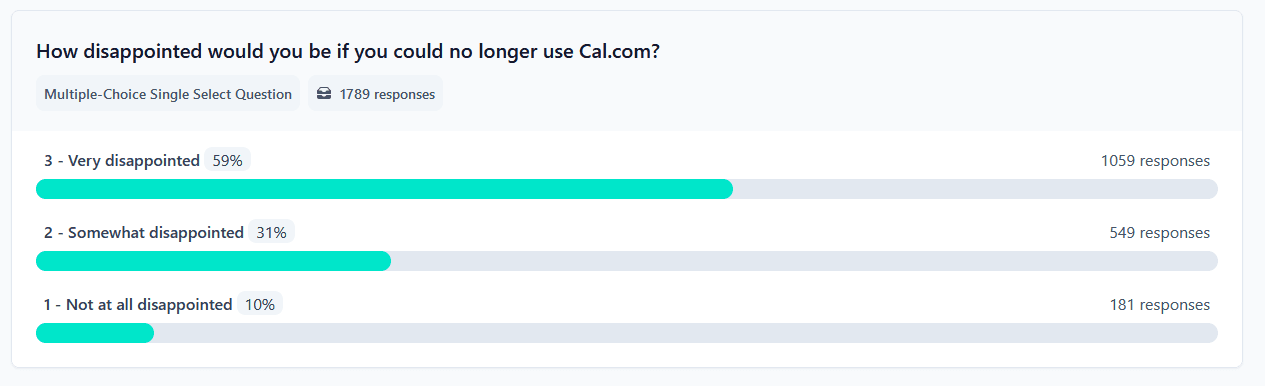Viewport: 1265px width, 386px height.
Task: Select the '2 - Somewhat disappointed' label
Action: [x=144, y=232]
